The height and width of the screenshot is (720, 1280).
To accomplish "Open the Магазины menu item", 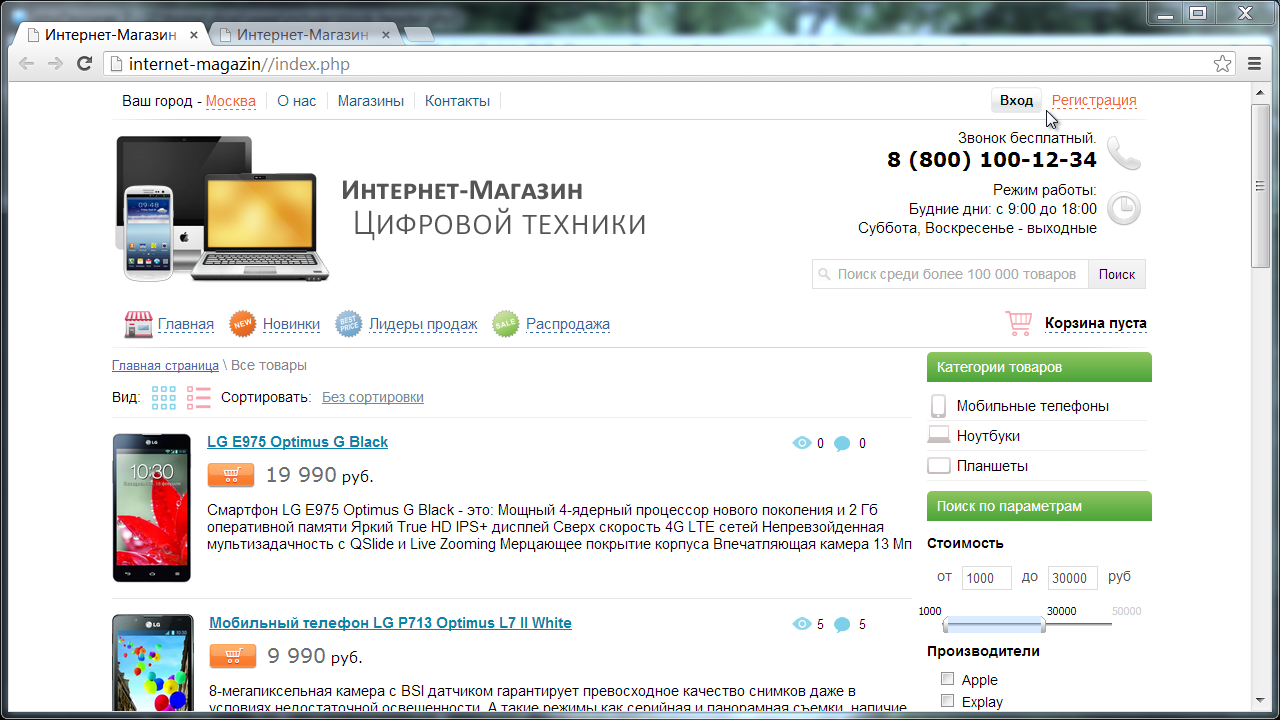I will (371, 101).
